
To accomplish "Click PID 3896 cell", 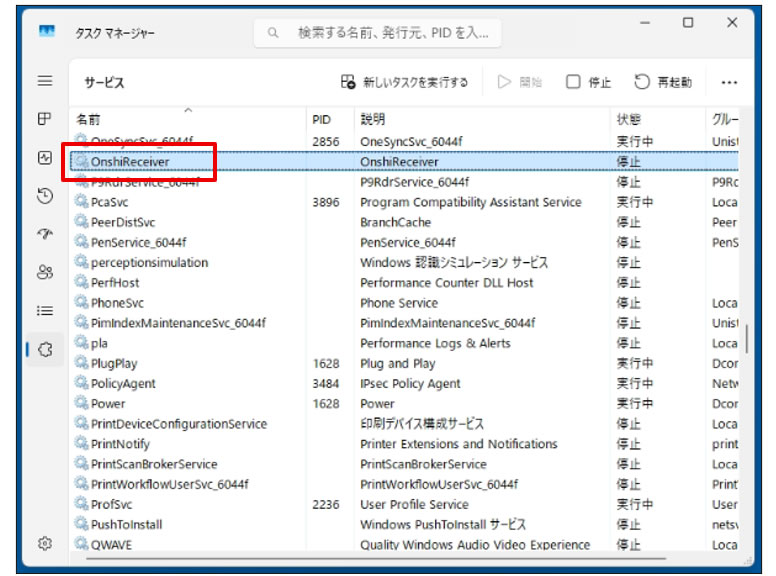I will 326,202.
